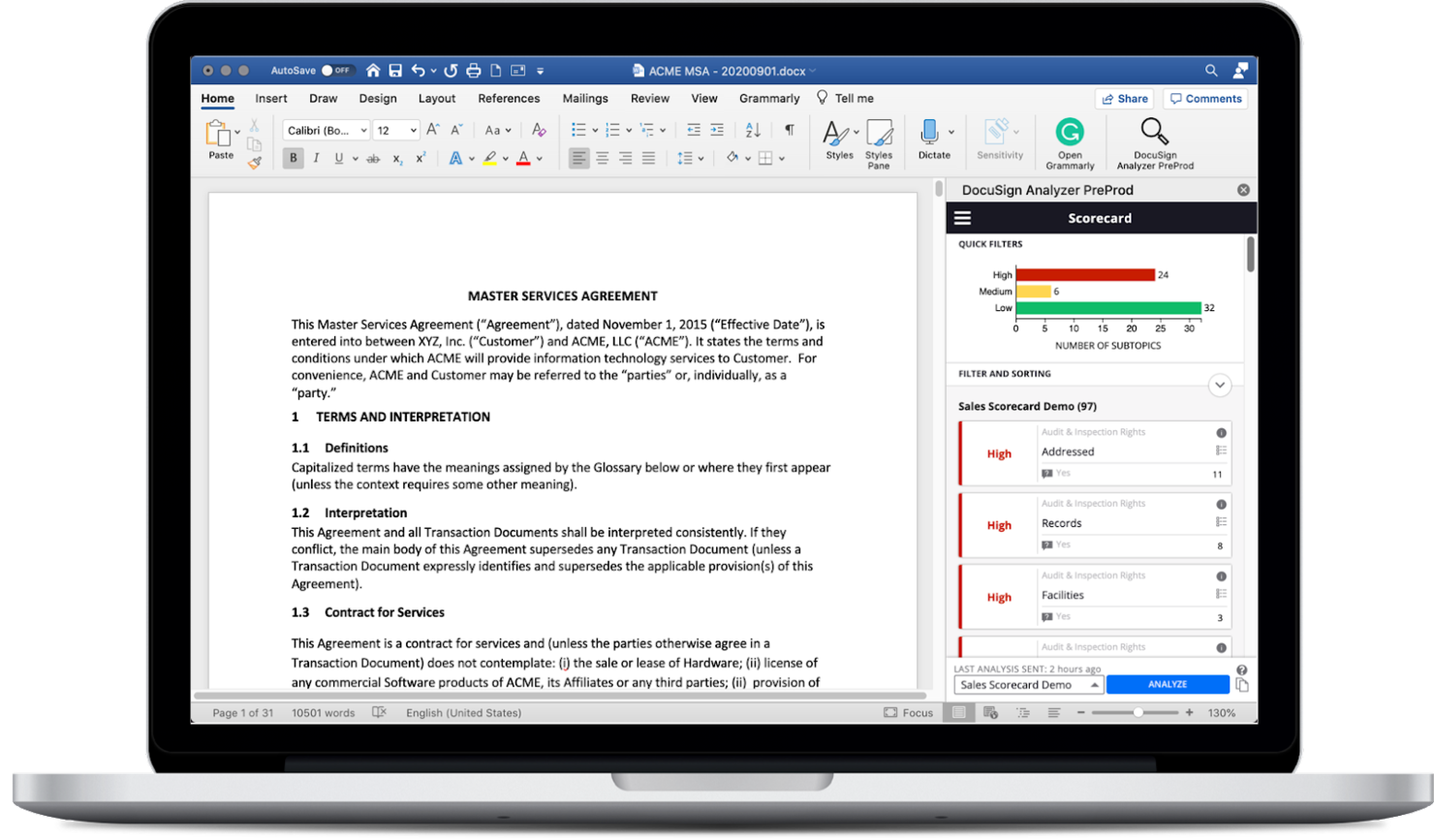This screenshot has height=840, width=1434.
Task: Toggle the AutoSave switch
Action: (x=336, y=71)
